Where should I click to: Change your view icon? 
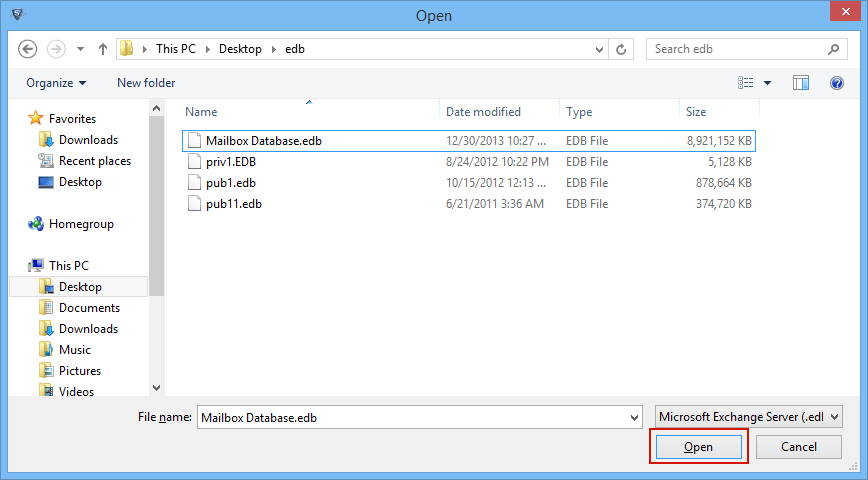(746, 82)
